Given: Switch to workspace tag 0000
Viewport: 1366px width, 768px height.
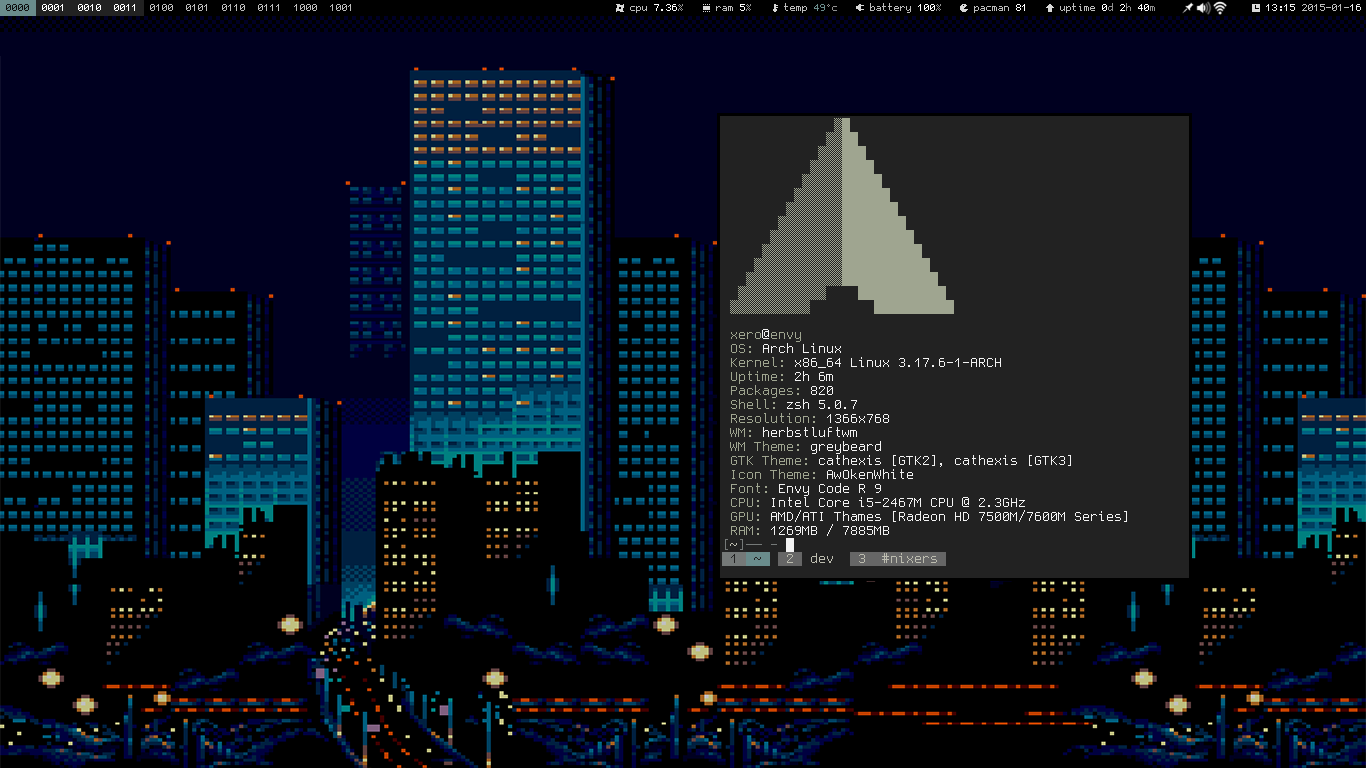Looking at the screenshot, I should (18, 8).
